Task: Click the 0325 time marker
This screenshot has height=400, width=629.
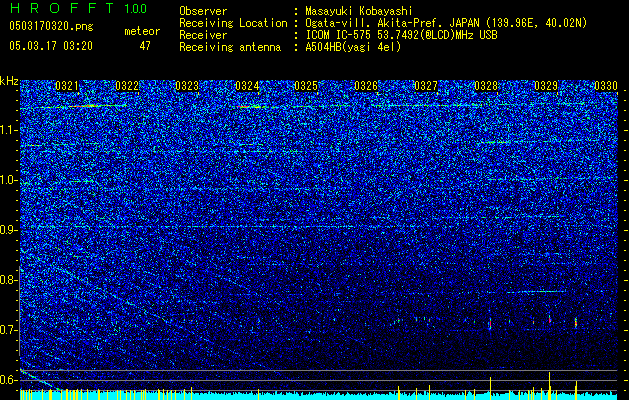Action: (x=306, y=86)
